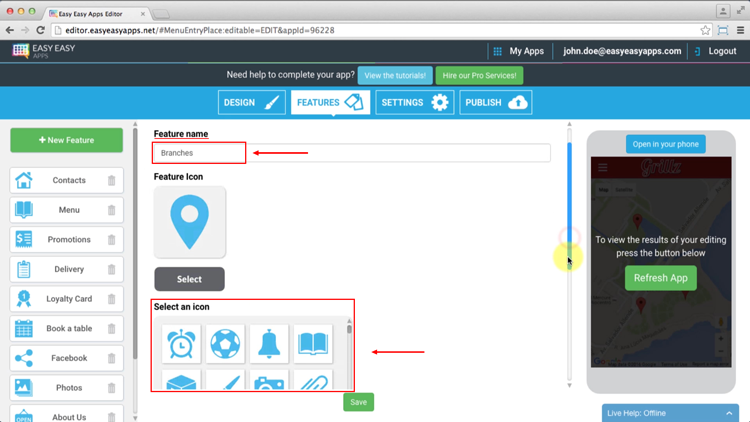Open the SETTINGS tab

pyautogui.click(x=415, y=102)
